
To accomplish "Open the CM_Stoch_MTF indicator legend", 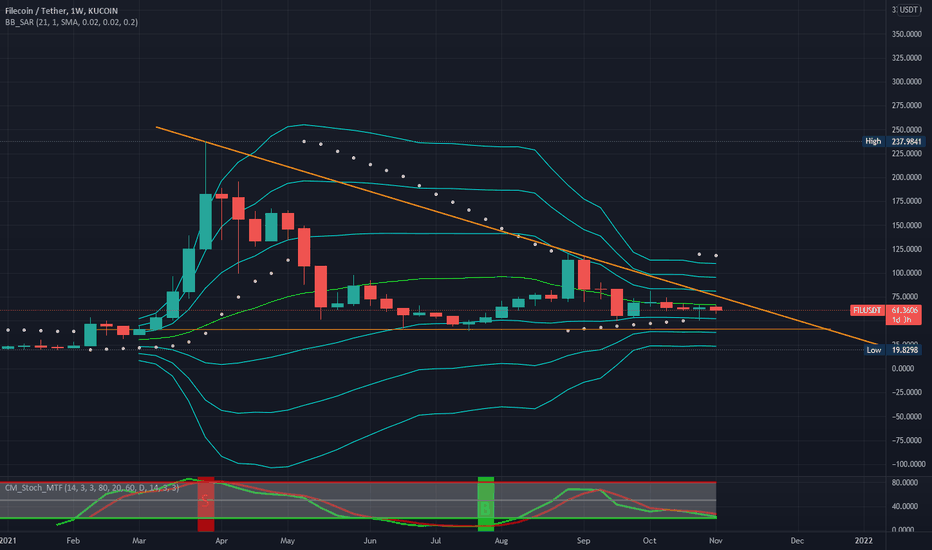I will [92, 488].
